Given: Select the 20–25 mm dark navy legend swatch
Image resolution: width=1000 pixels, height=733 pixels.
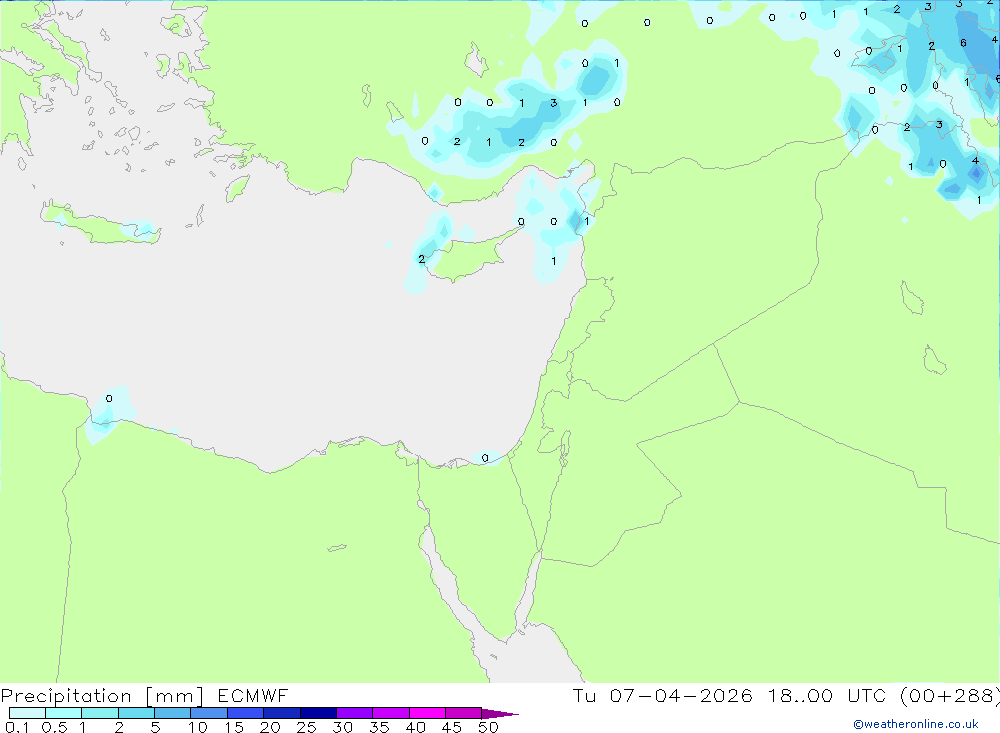Looking at the screenshot, I should [x=281, y=713].
